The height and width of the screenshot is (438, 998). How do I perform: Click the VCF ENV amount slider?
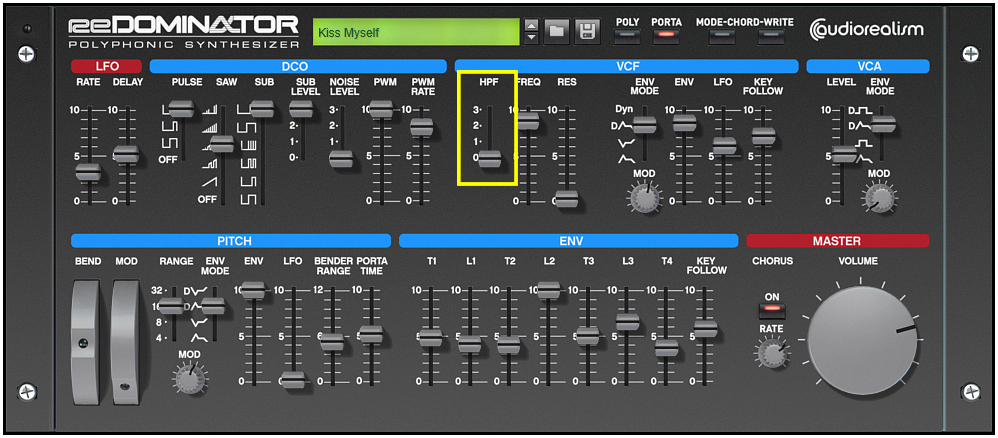tap(684, 122)
